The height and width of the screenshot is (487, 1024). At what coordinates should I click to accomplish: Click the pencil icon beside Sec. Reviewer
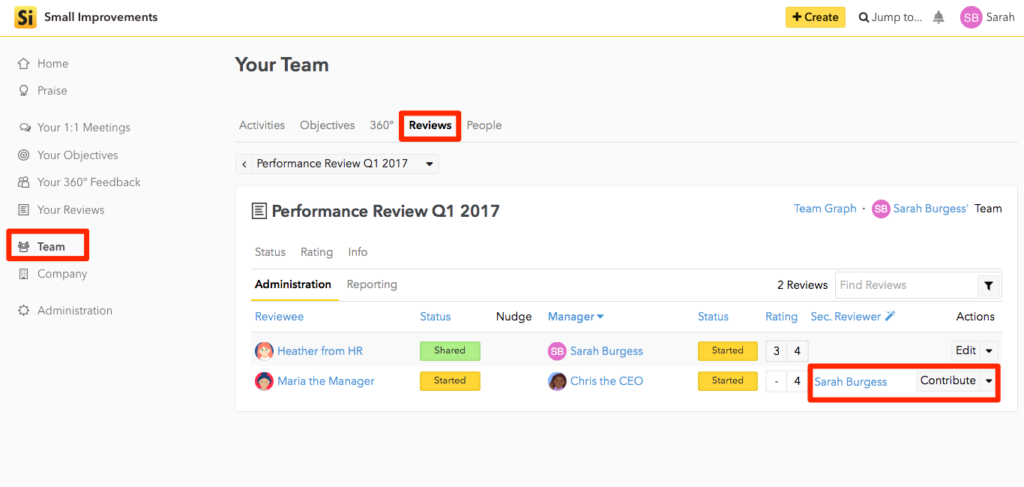890,316
